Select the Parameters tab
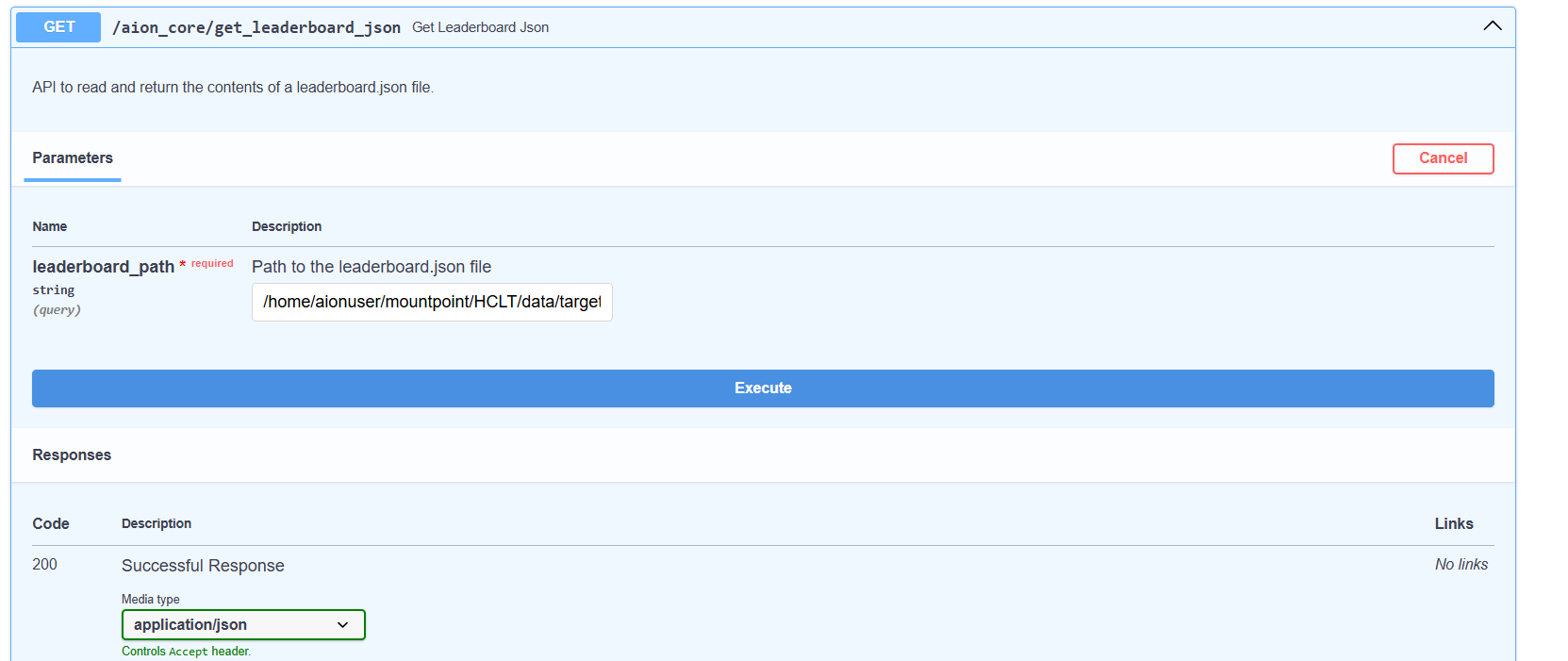 point(73,158)
